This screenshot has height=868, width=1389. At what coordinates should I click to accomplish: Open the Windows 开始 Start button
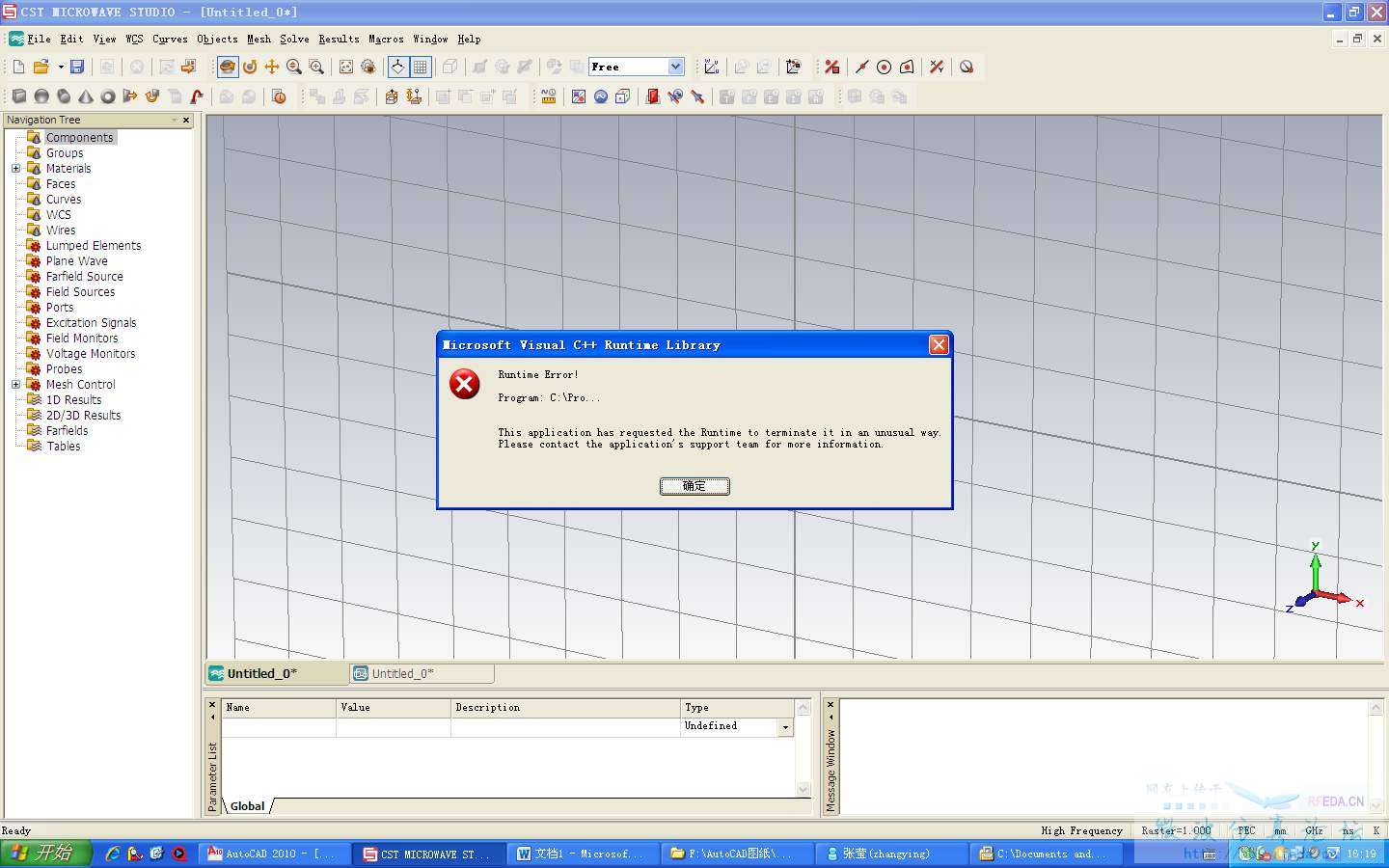(x=46, y=854)
